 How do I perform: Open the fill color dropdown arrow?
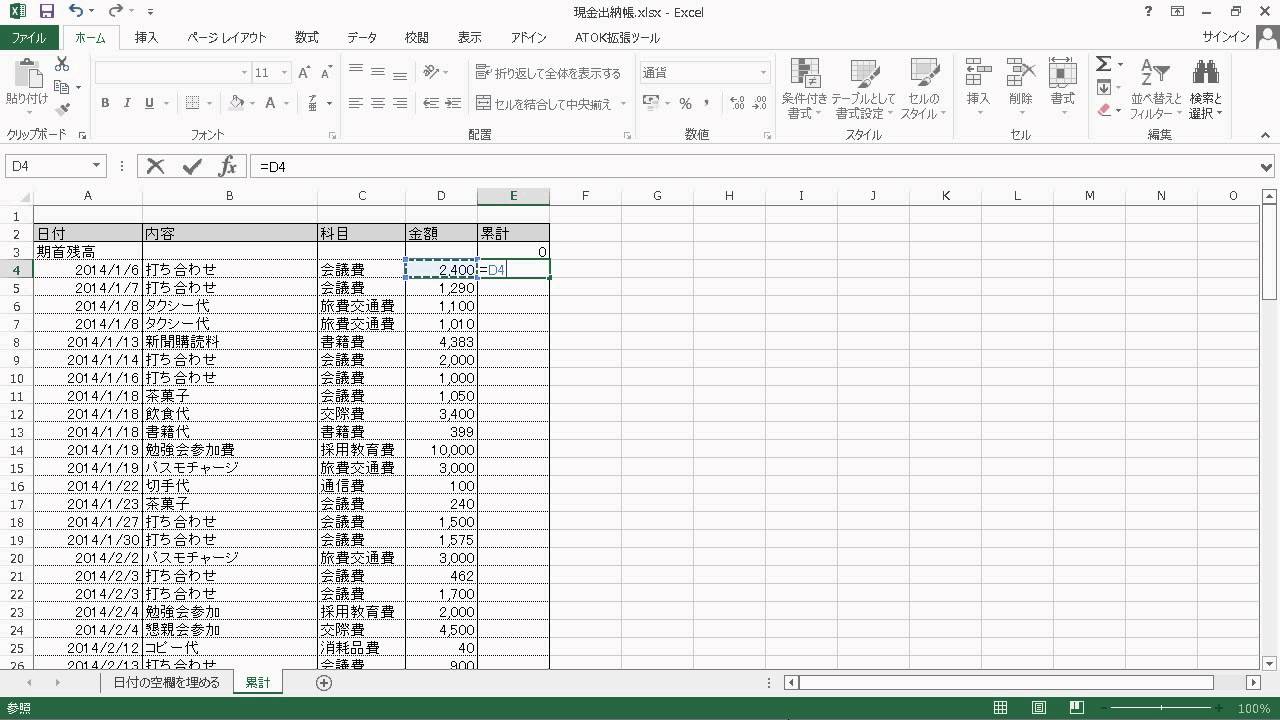(x=252, y=103)
